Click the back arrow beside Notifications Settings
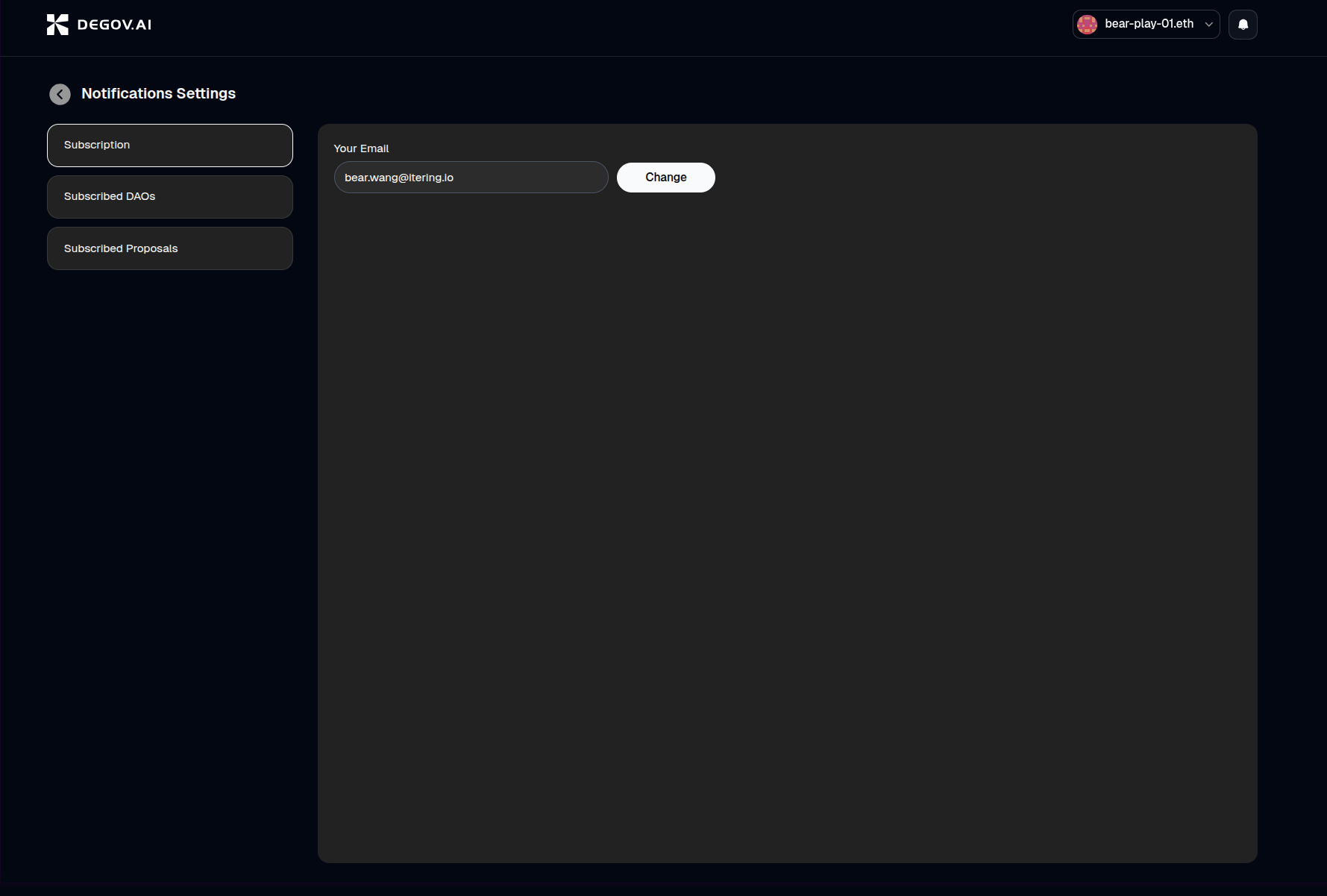This screenshot has width=1327, height=896. (x=60, y=94)
